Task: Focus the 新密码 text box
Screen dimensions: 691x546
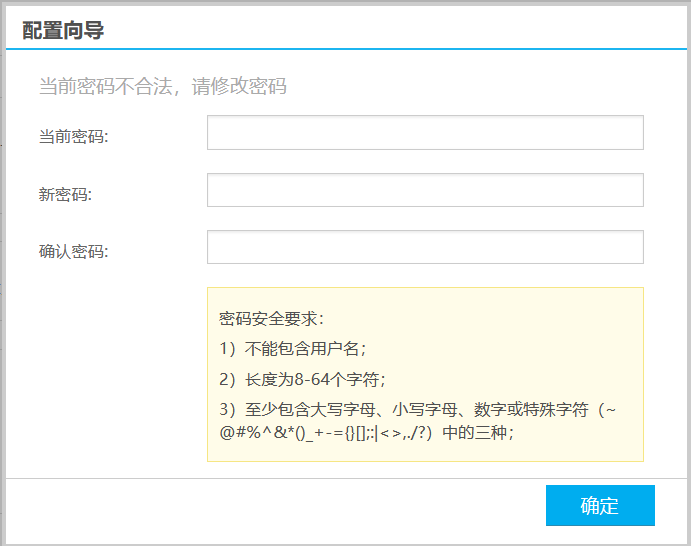Action: (425, 190)
